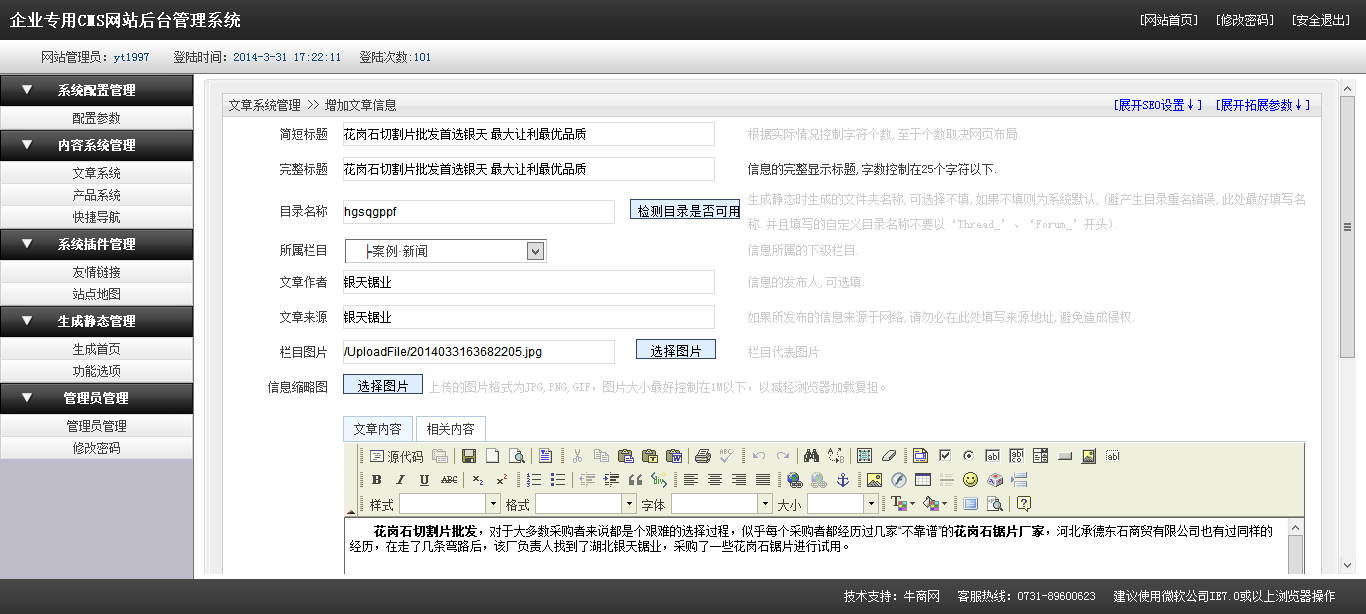
Task: Click the Find binoculars icon
Action: coord(811,456)
